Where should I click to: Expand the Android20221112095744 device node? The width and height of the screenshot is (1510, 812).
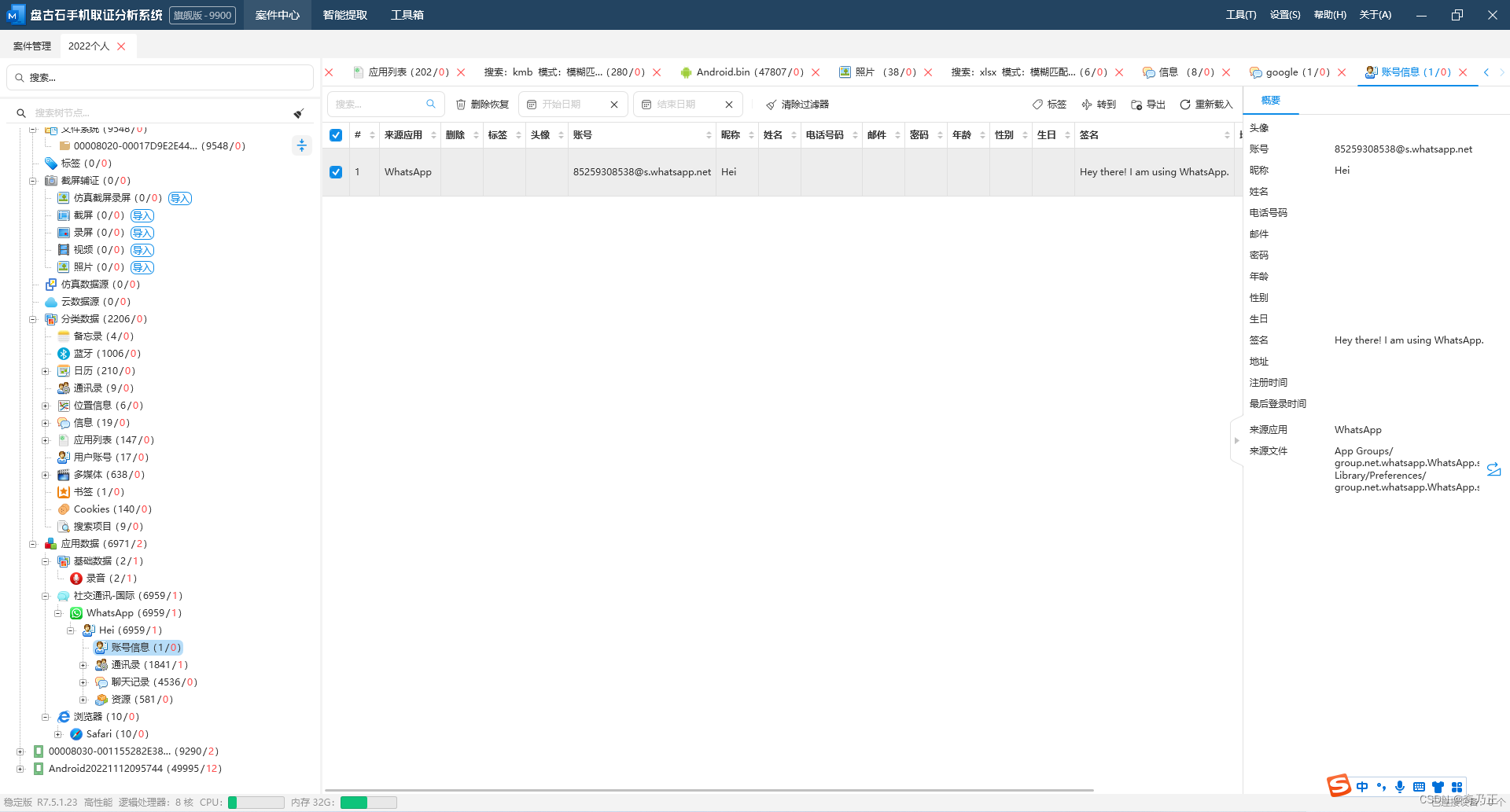click(x=20, y=769)
